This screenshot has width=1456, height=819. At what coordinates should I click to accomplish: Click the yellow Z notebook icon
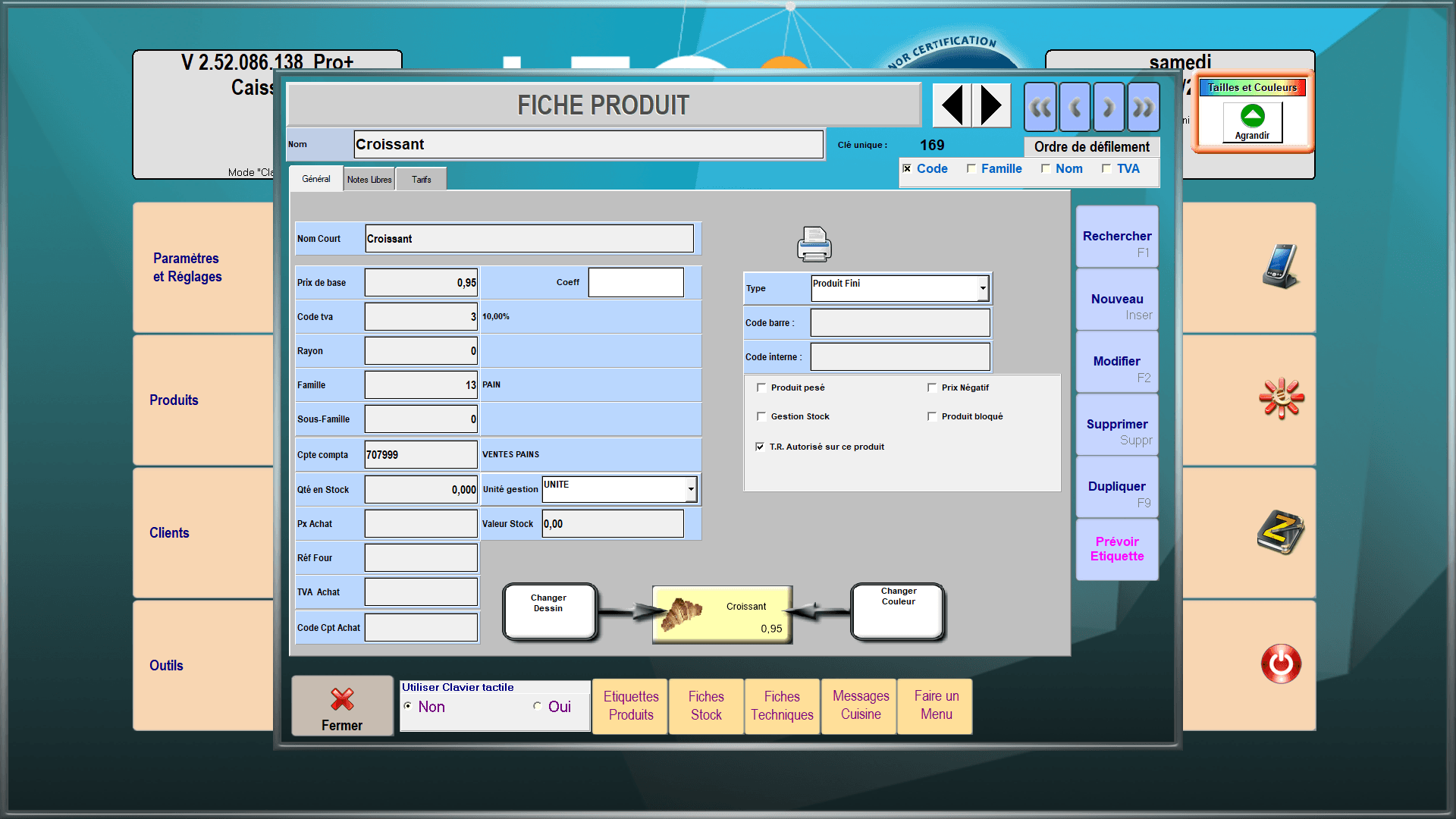point(1280,532)
